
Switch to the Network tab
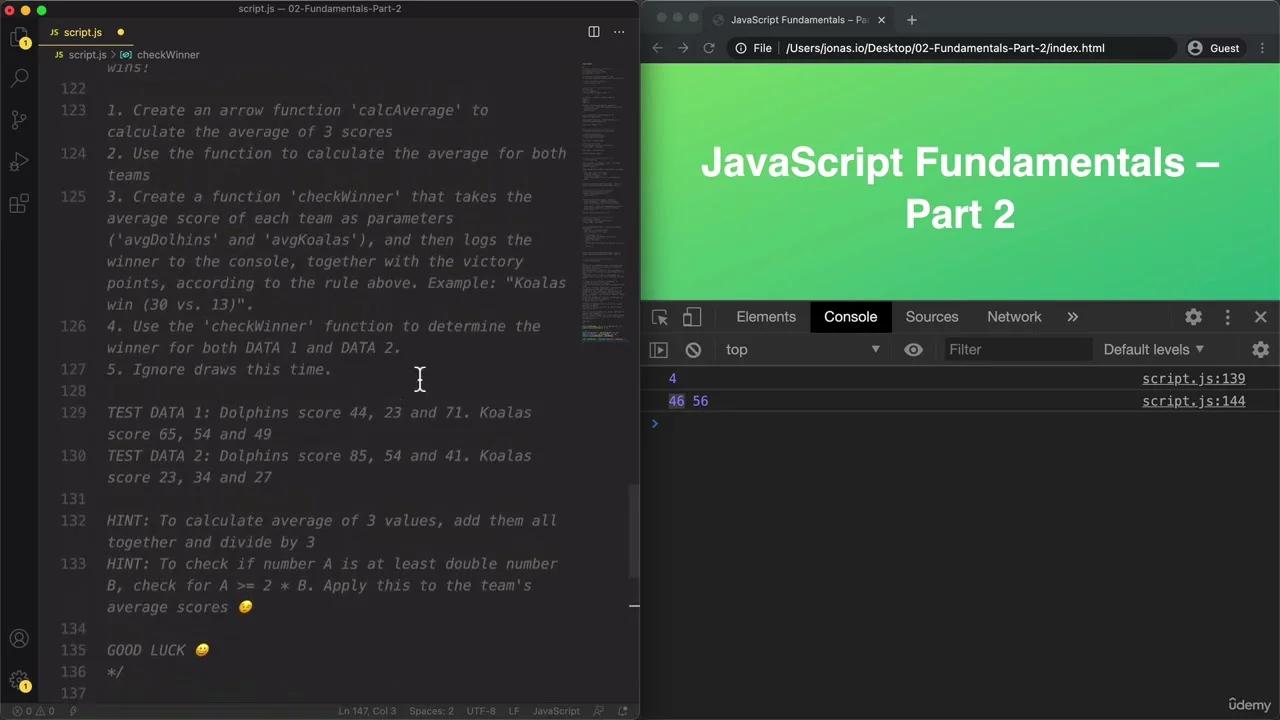(x=1014, y=317)
